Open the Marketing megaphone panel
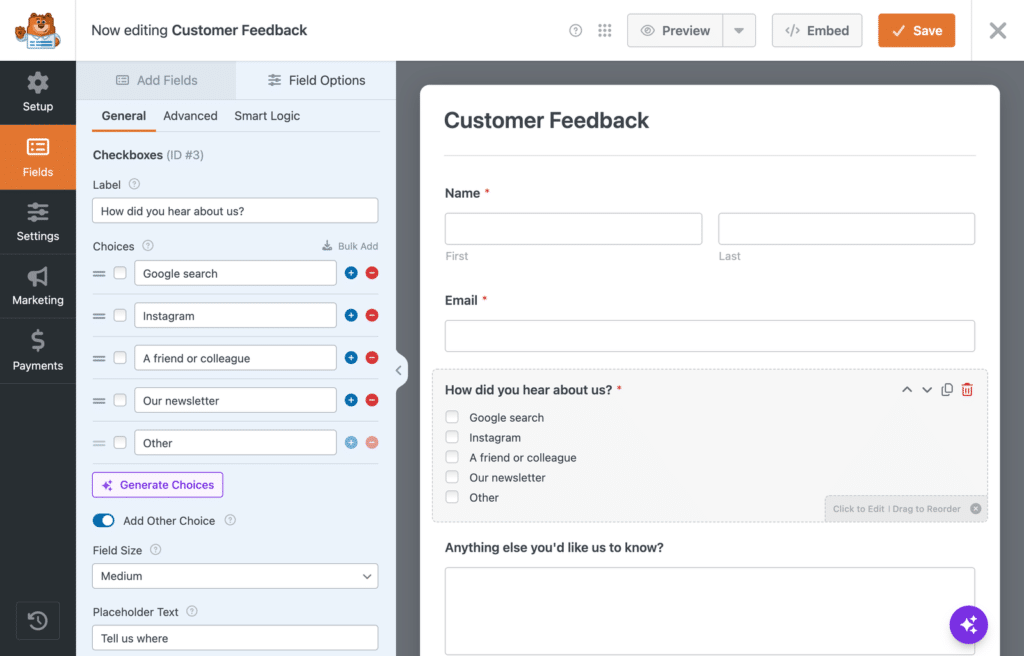The image size is (1024, 656). click(38, 286)
